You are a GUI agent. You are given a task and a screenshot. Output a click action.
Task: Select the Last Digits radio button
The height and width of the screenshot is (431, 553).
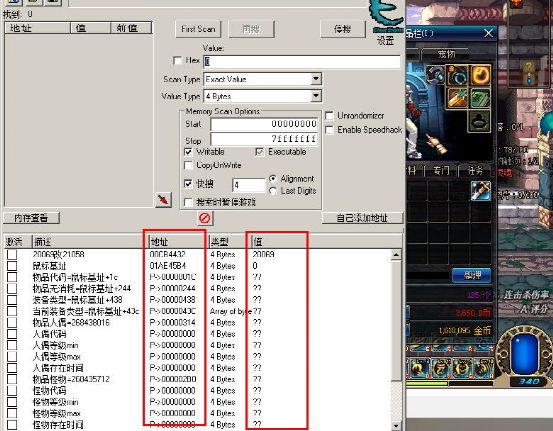pos(273,191)
